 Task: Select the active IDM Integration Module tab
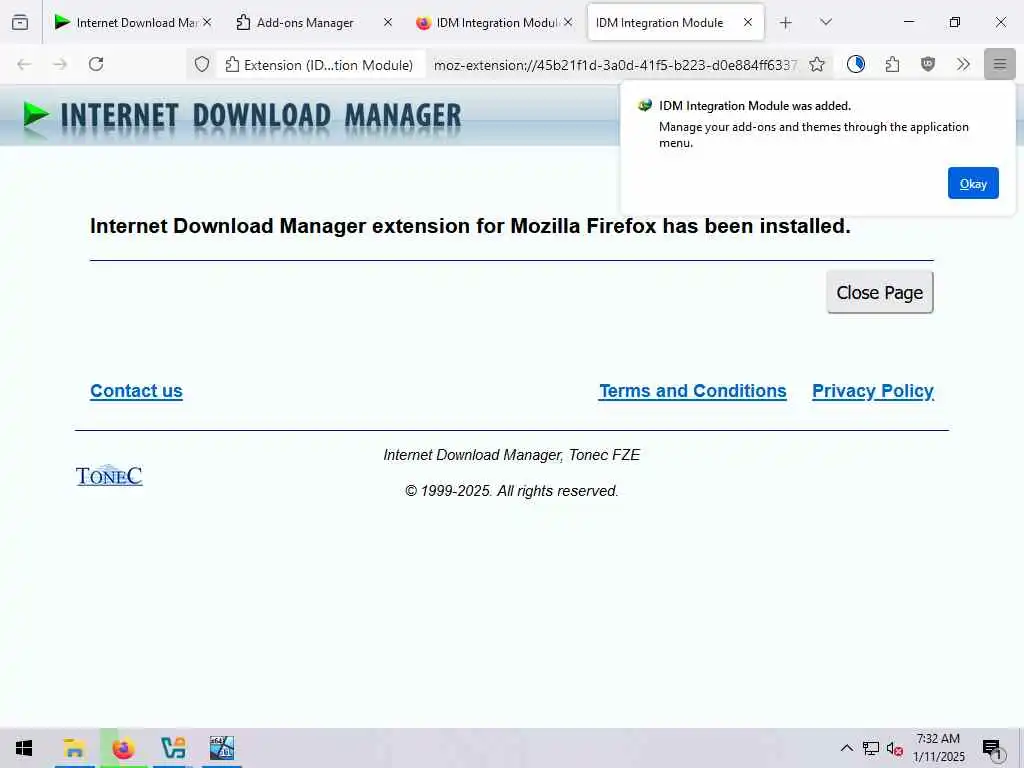[x=675, y=23]
